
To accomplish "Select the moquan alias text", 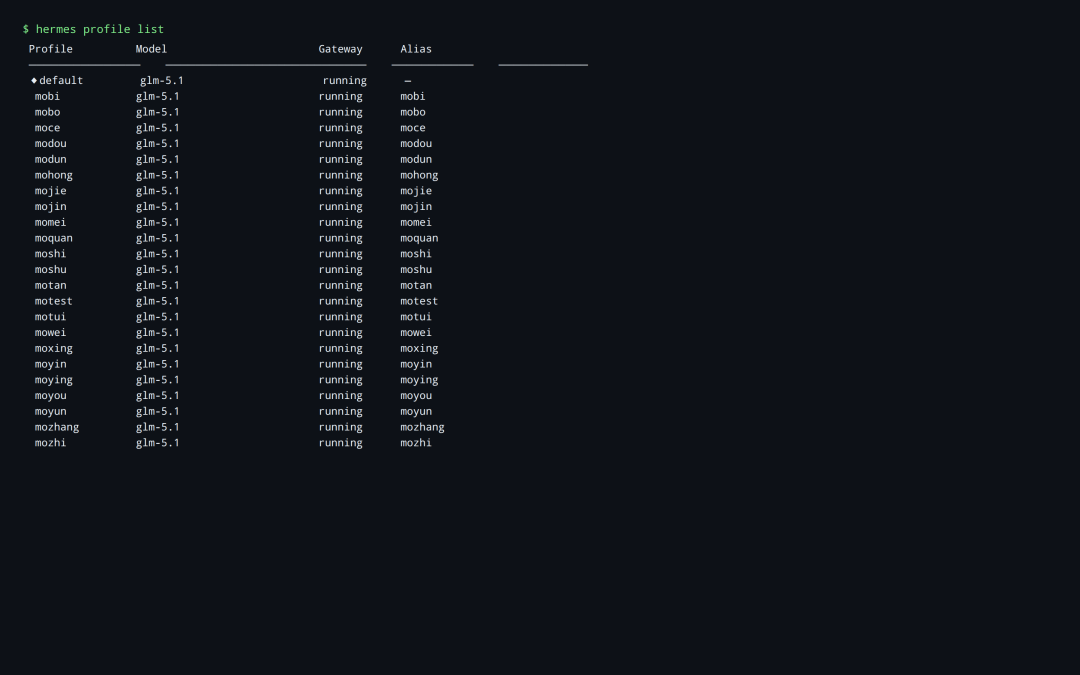I will tap(418, 237).
